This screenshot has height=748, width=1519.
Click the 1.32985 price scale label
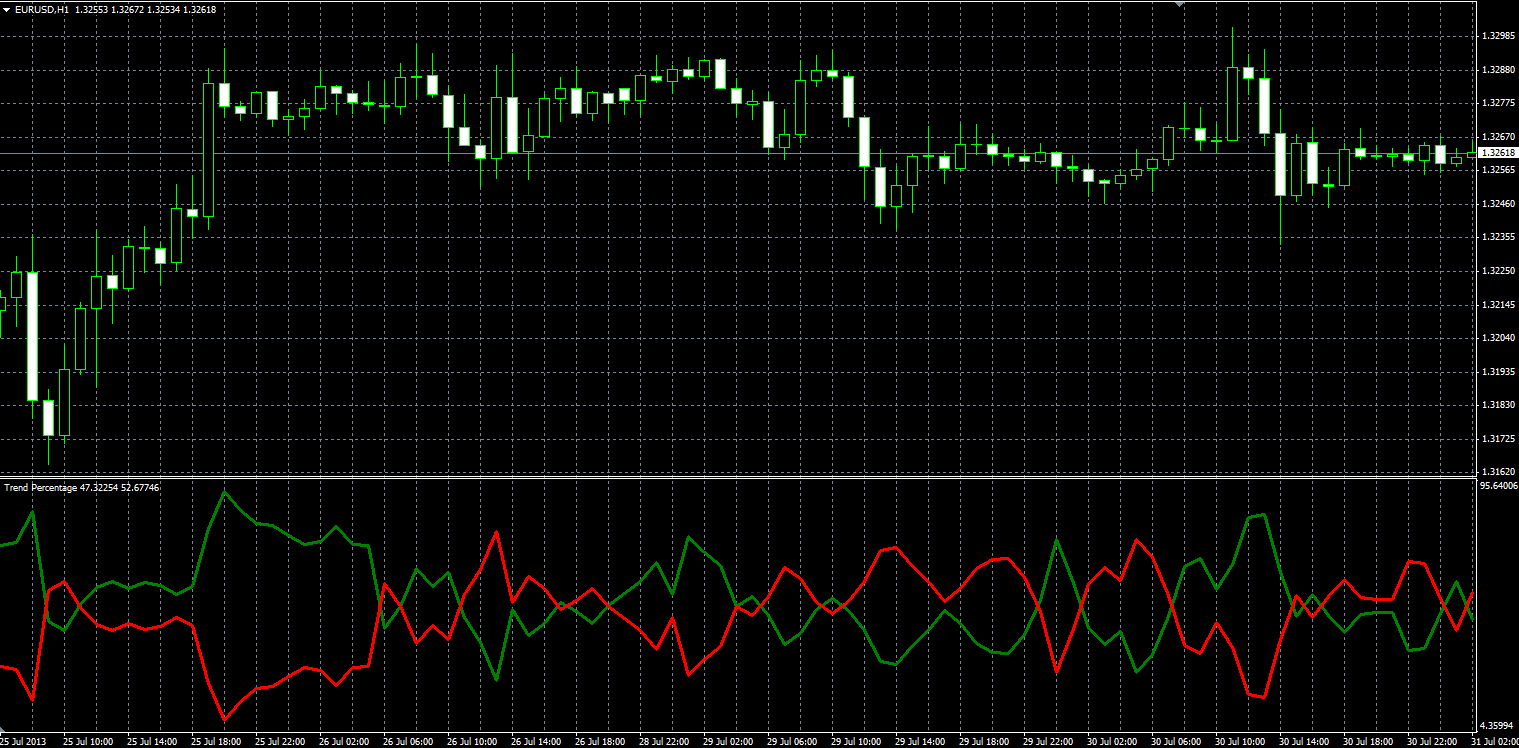click(x=1496, y=35)
